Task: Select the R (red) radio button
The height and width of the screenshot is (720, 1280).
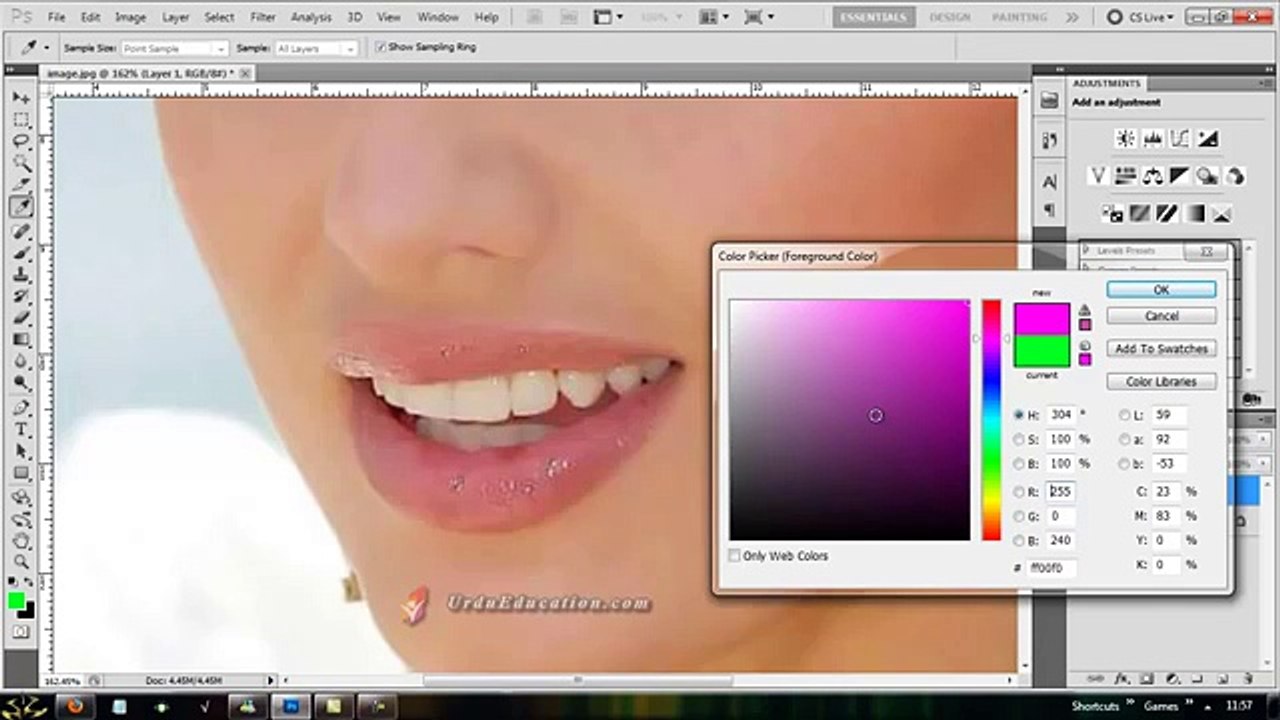Action: coord(1019,492)
